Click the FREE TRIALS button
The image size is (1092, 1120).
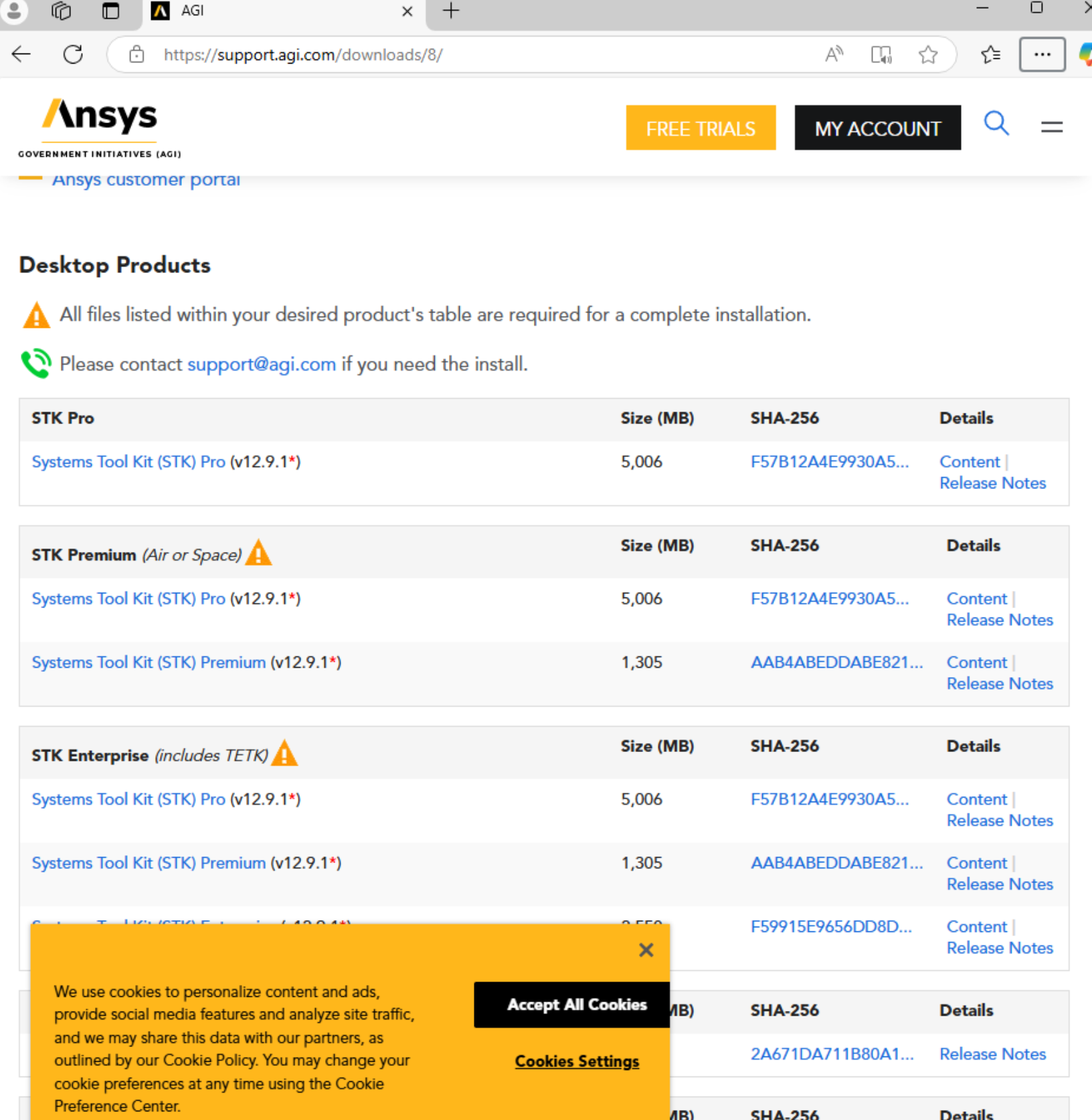click(701, 128)
